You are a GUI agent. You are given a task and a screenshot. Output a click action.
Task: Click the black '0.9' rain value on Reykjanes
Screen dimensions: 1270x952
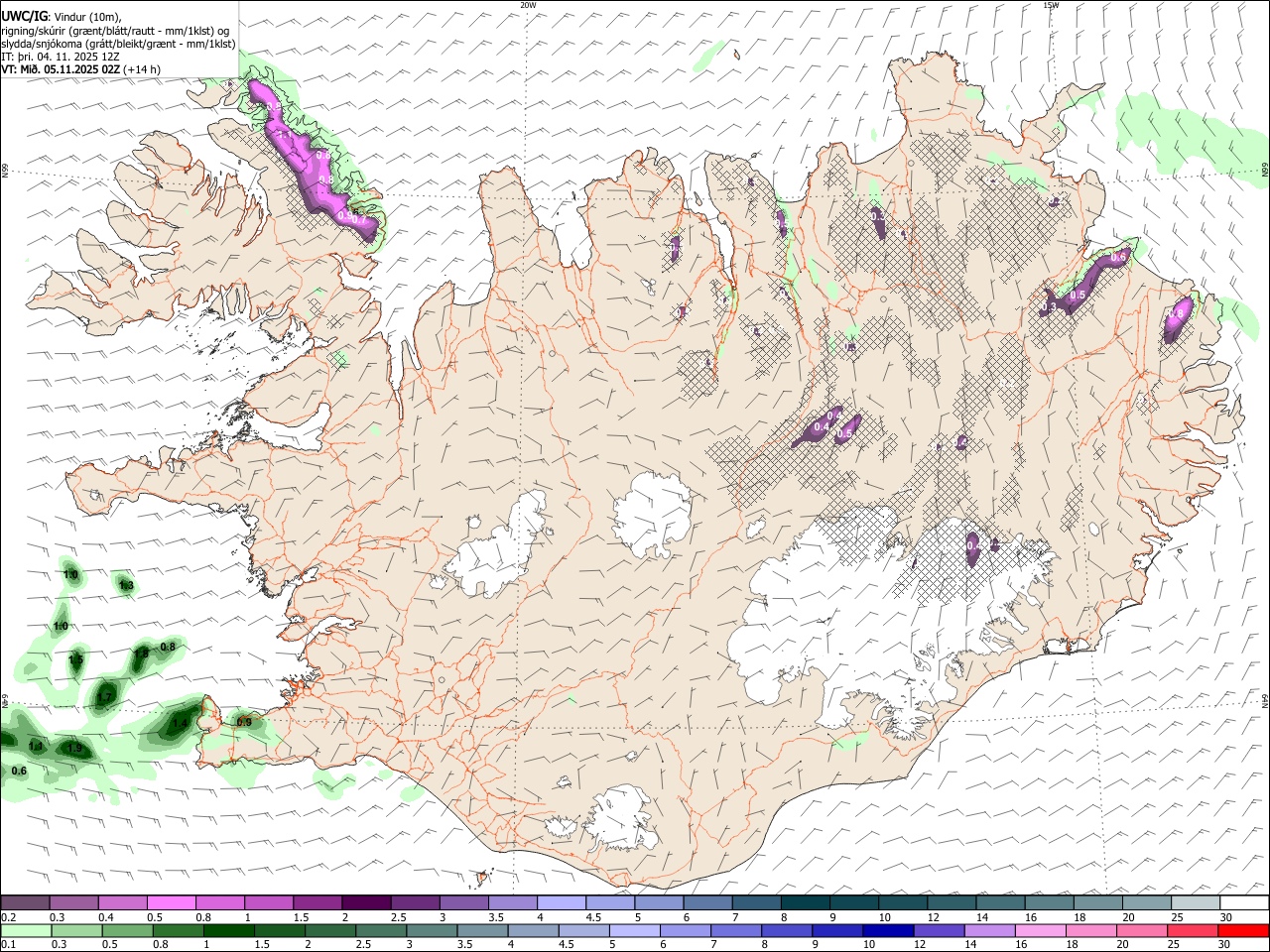coord(243,722)
